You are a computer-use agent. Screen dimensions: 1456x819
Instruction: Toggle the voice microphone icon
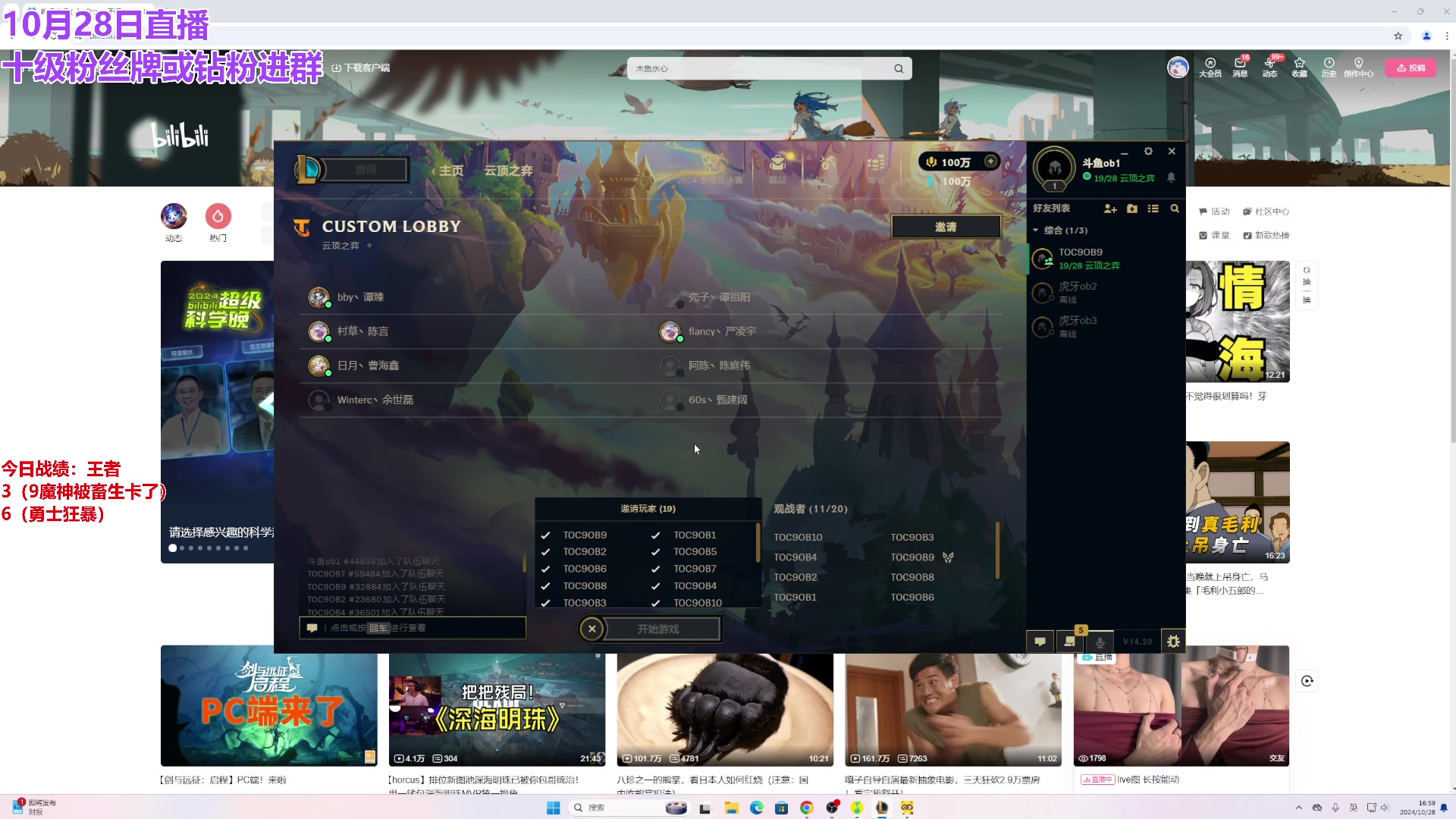coord(1100,642)
